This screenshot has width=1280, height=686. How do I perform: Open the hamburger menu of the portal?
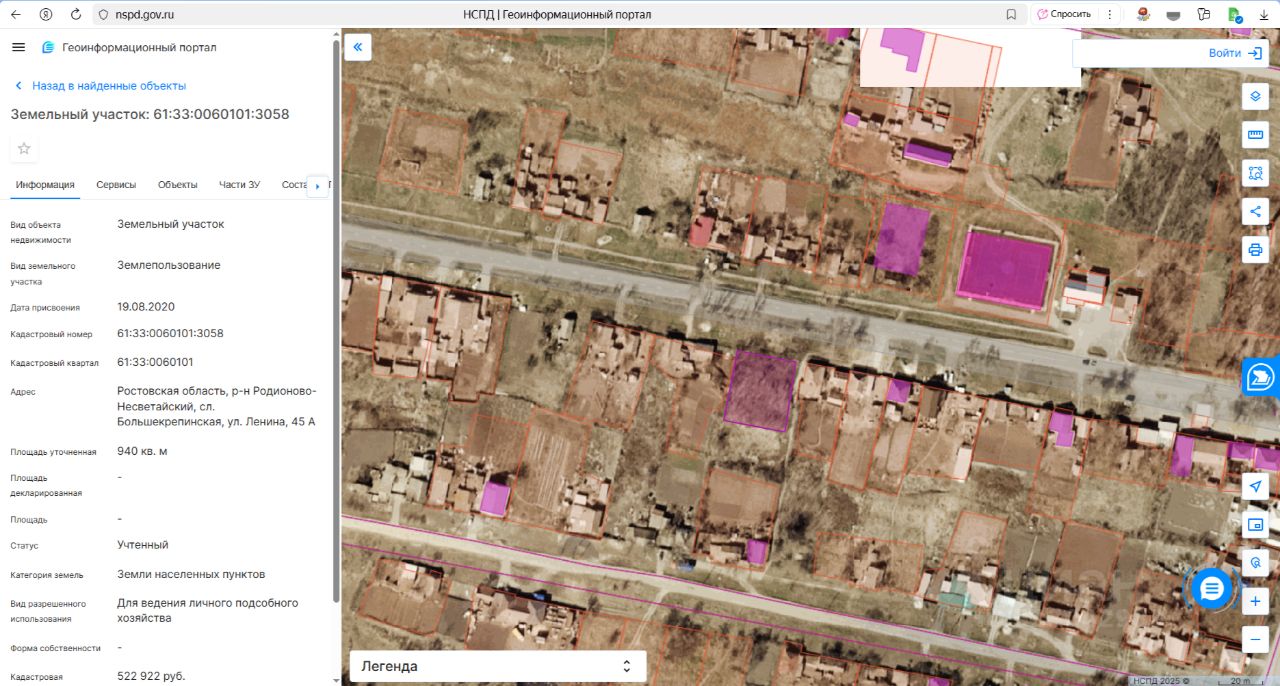18,47
